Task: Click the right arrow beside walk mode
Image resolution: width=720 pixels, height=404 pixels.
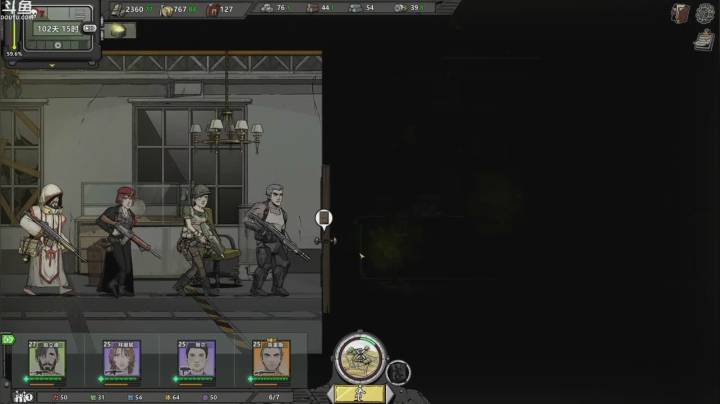Action: point(389,394)
